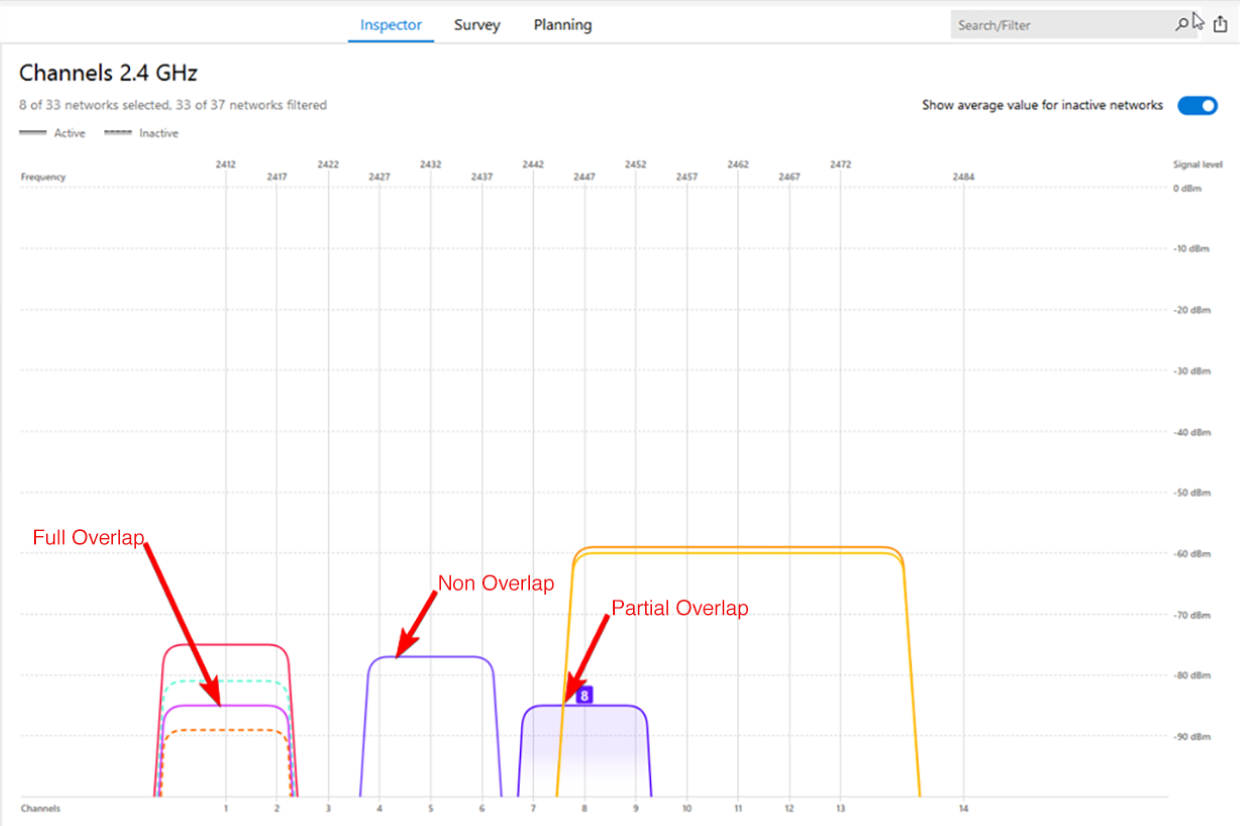Click the Inactive legend dashed indicator

118,133
